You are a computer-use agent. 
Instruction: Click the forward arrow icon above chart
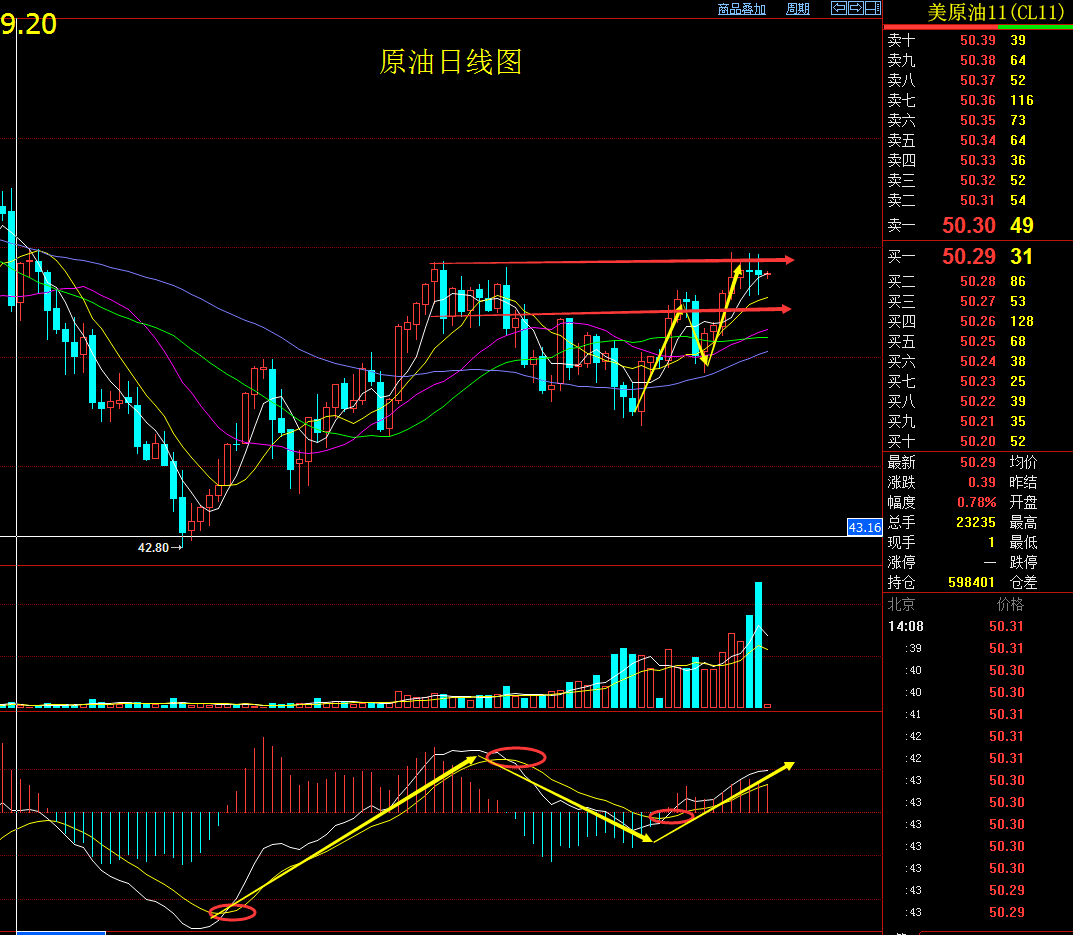855,8
